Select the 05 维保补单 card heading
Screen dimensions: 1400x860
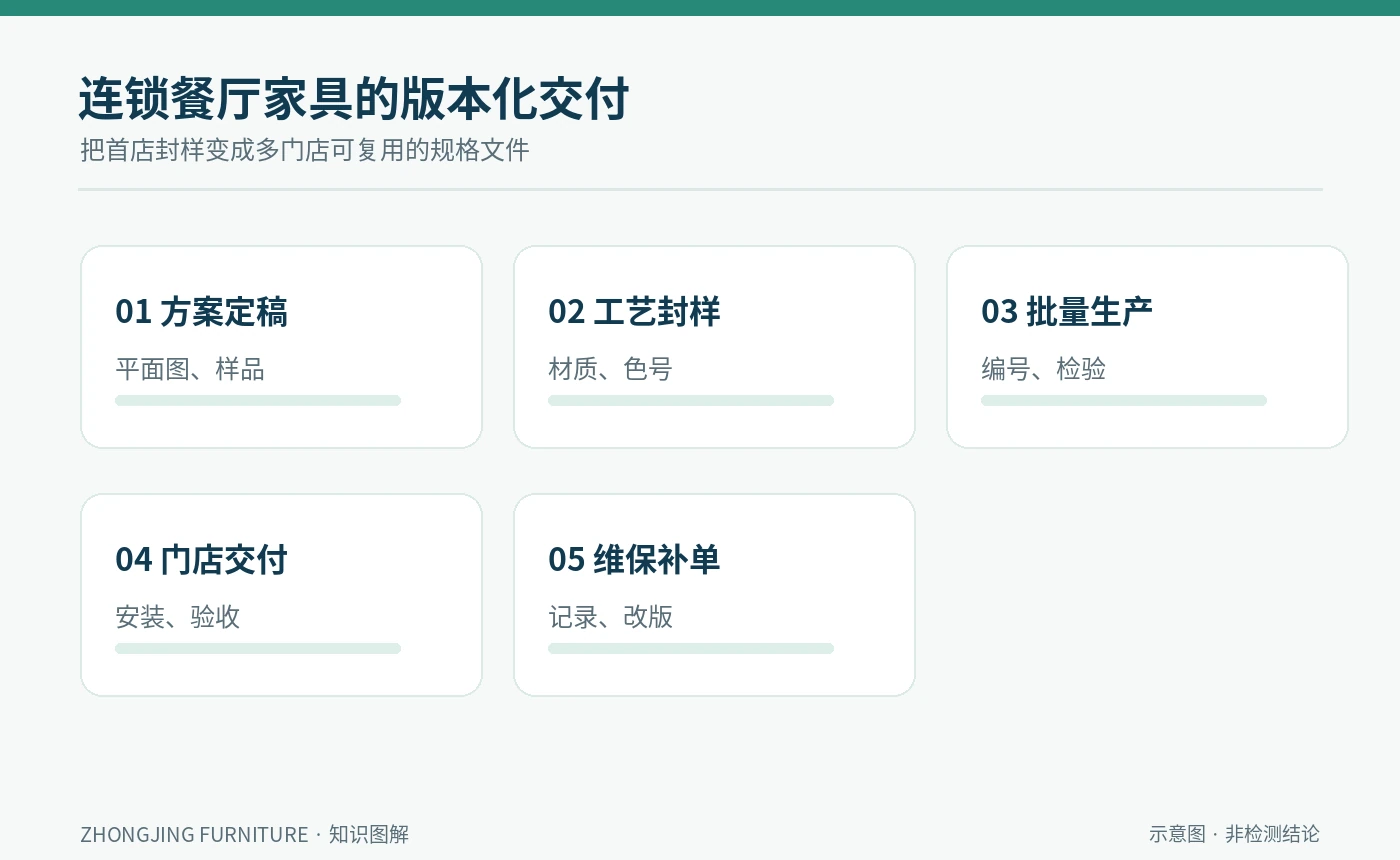pyautogui.click(x=634, y=560)
